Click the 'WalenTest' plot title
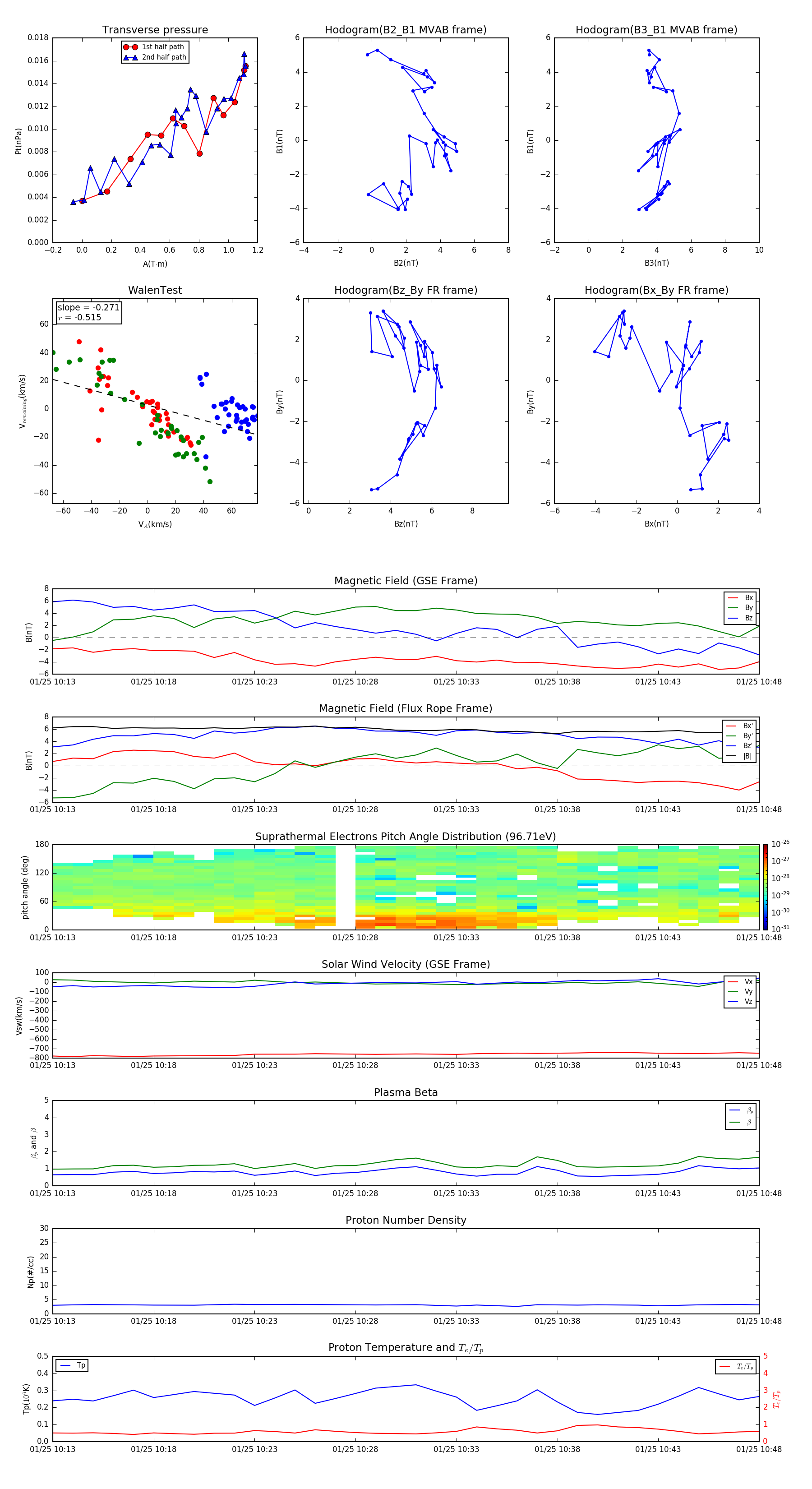This screenshot has width=812, height=1489. [x=155, y=290]
